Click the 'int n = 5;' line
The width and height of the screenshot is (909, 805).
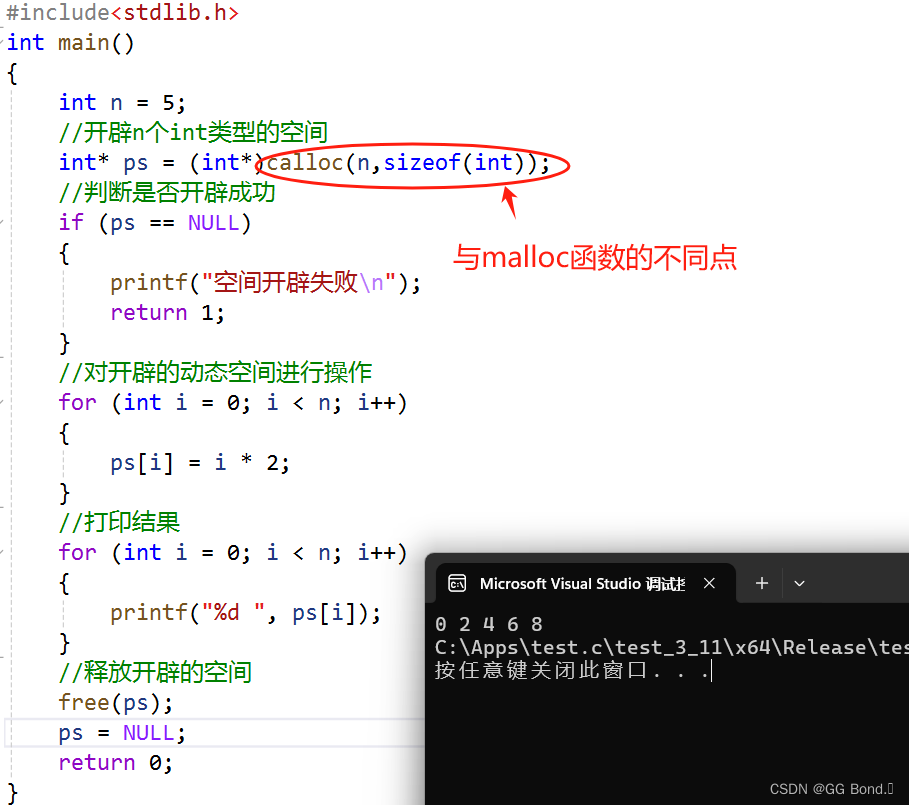pyautogui.click(x=122, y=103)
